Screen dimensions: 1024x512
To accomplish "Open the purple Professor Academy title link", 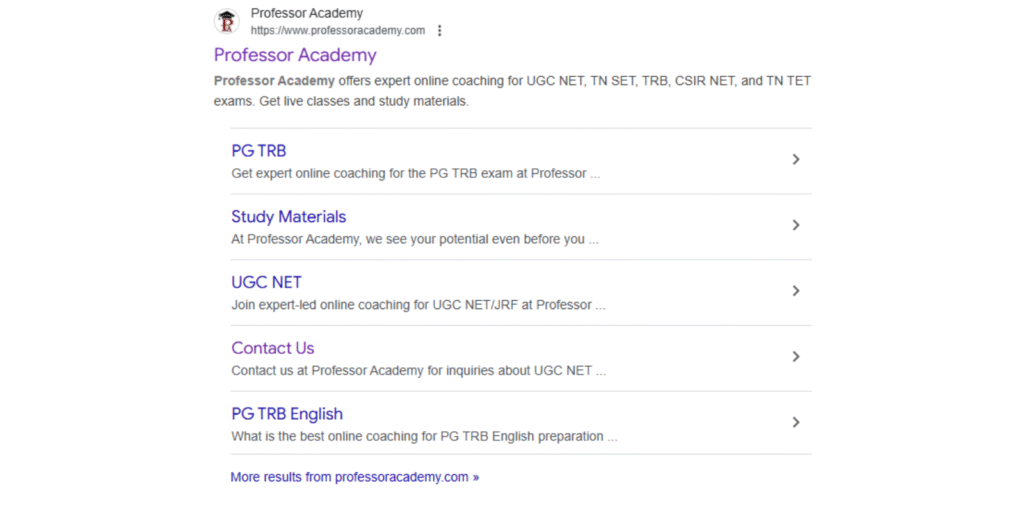I will (295, 55).
